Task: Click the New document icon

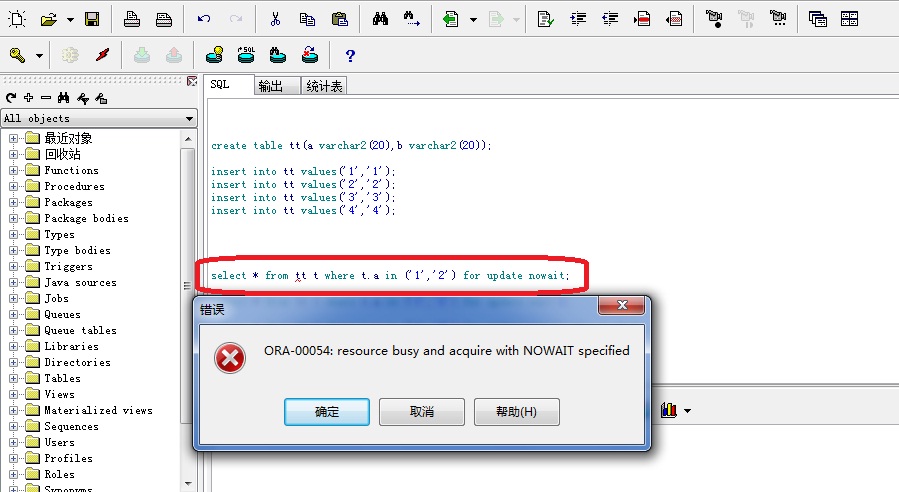Action: pos(17,19)
